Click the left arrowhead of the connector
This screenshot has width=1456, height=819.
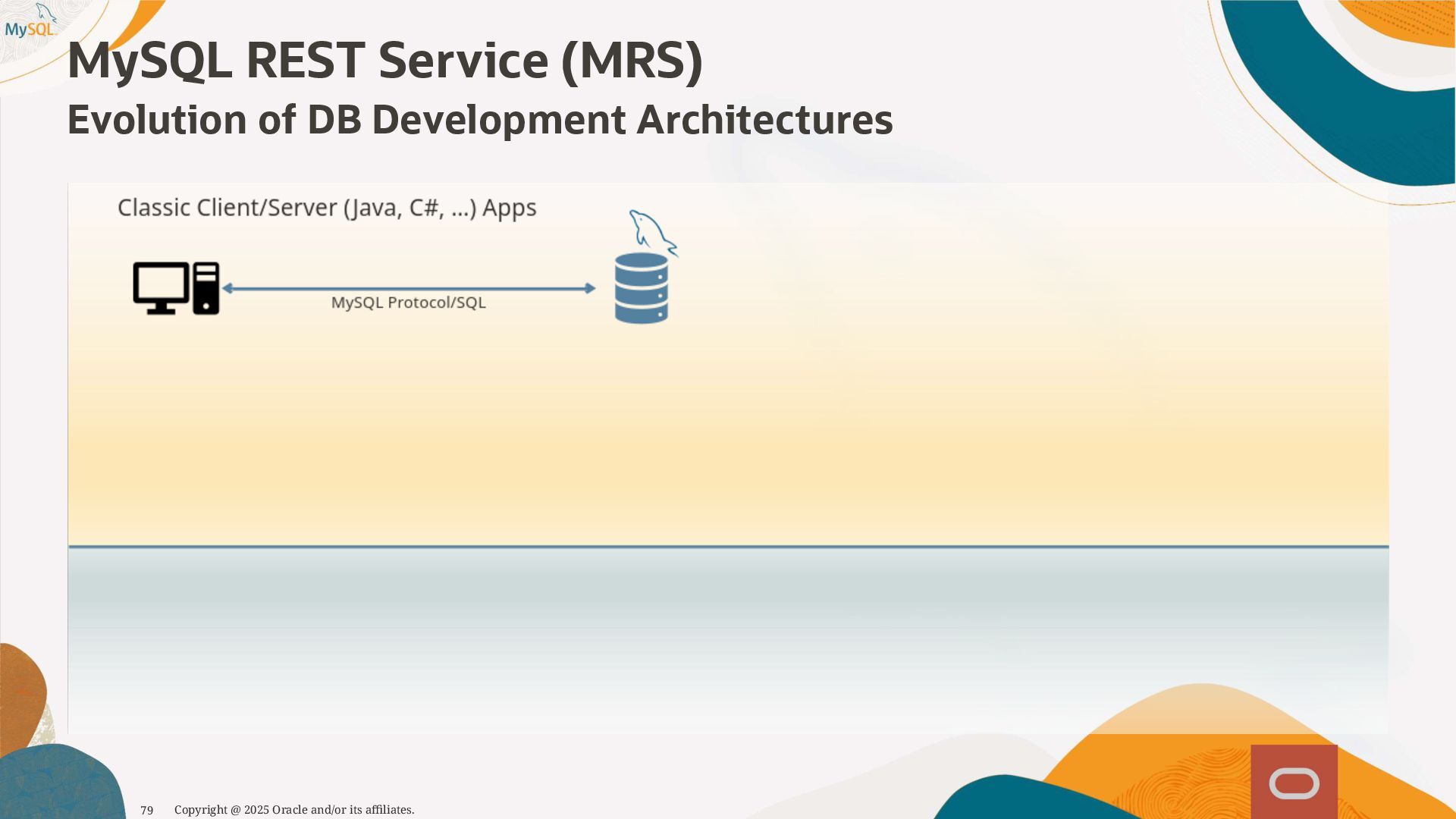point(227,288)
